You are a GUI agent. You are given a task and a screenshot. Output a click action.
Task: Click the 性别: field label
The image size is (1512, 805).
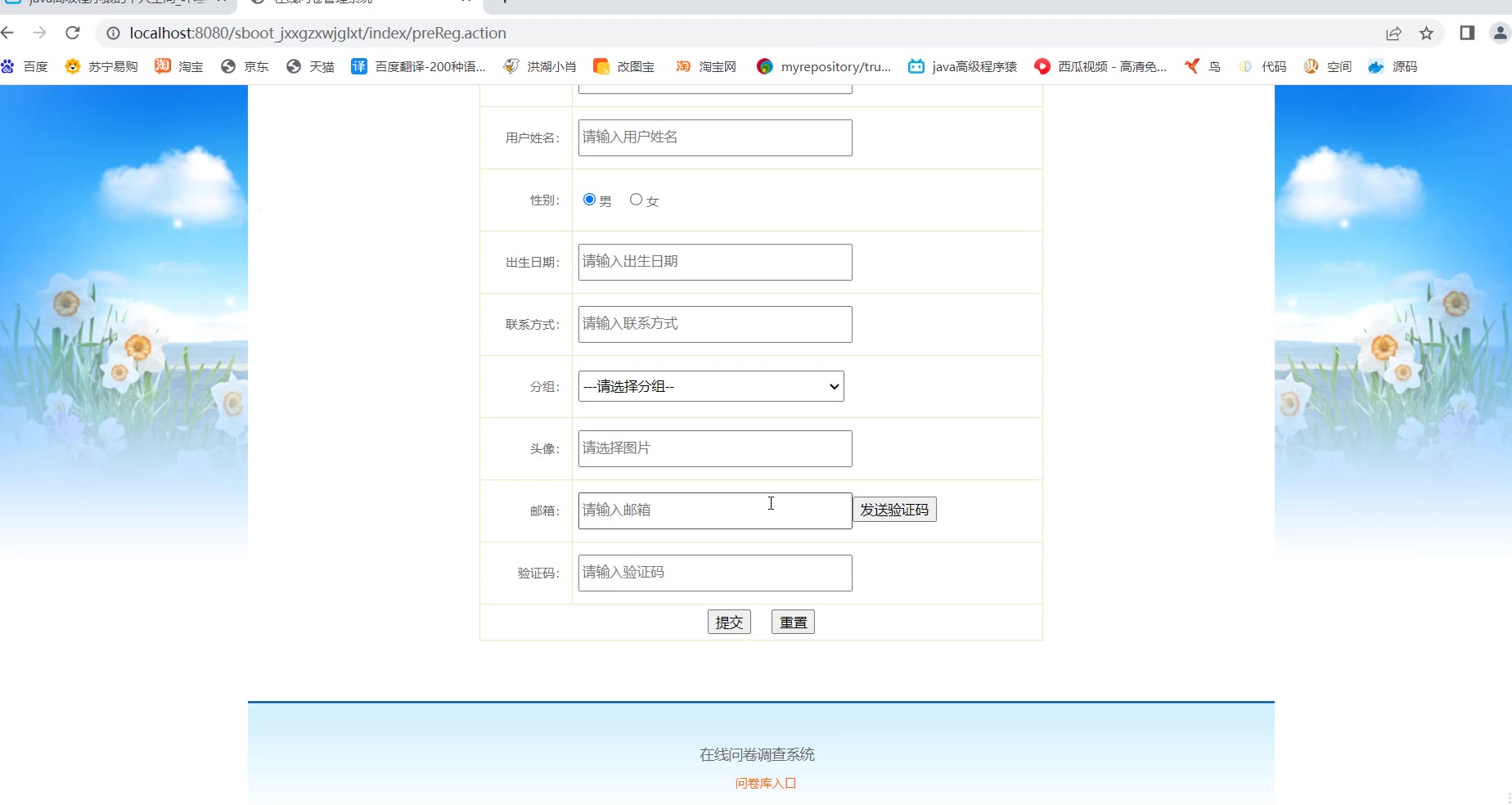(x=545, y=200)
